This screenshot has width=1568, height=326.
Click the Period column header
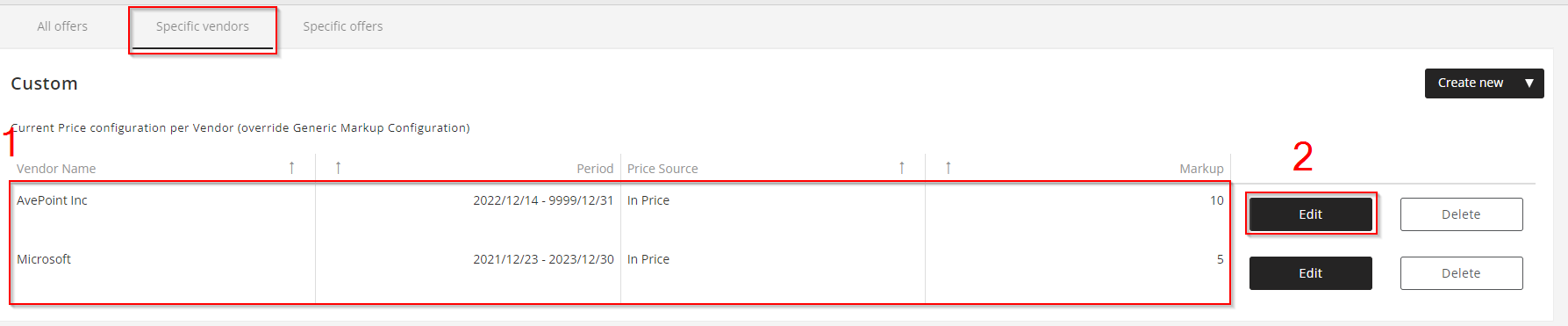(x=595, y=169)
